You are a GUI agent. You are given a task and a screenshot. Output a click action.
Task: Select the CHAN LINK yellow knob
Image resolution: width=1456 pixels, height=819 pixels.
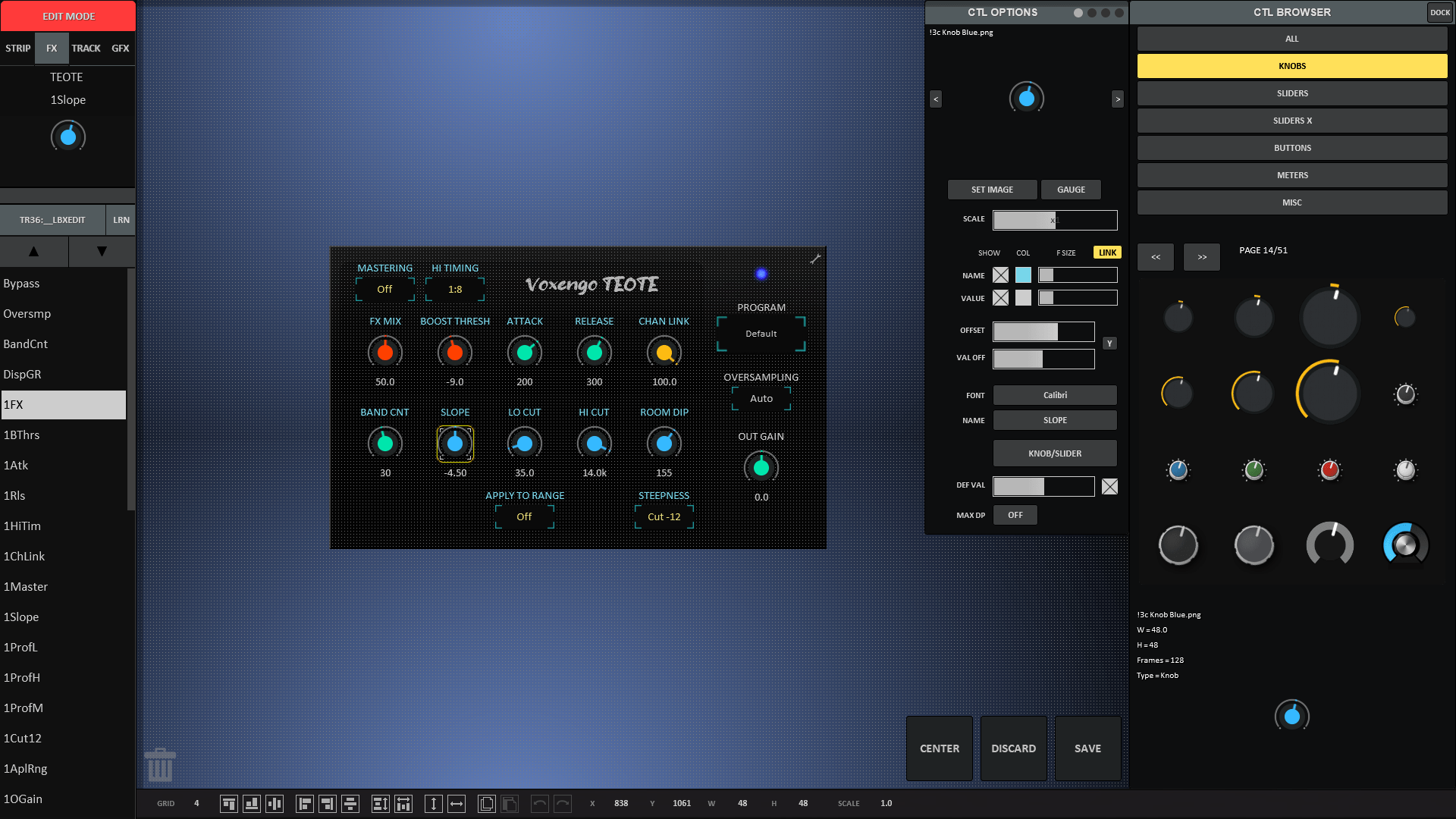[x=664, y=353]
